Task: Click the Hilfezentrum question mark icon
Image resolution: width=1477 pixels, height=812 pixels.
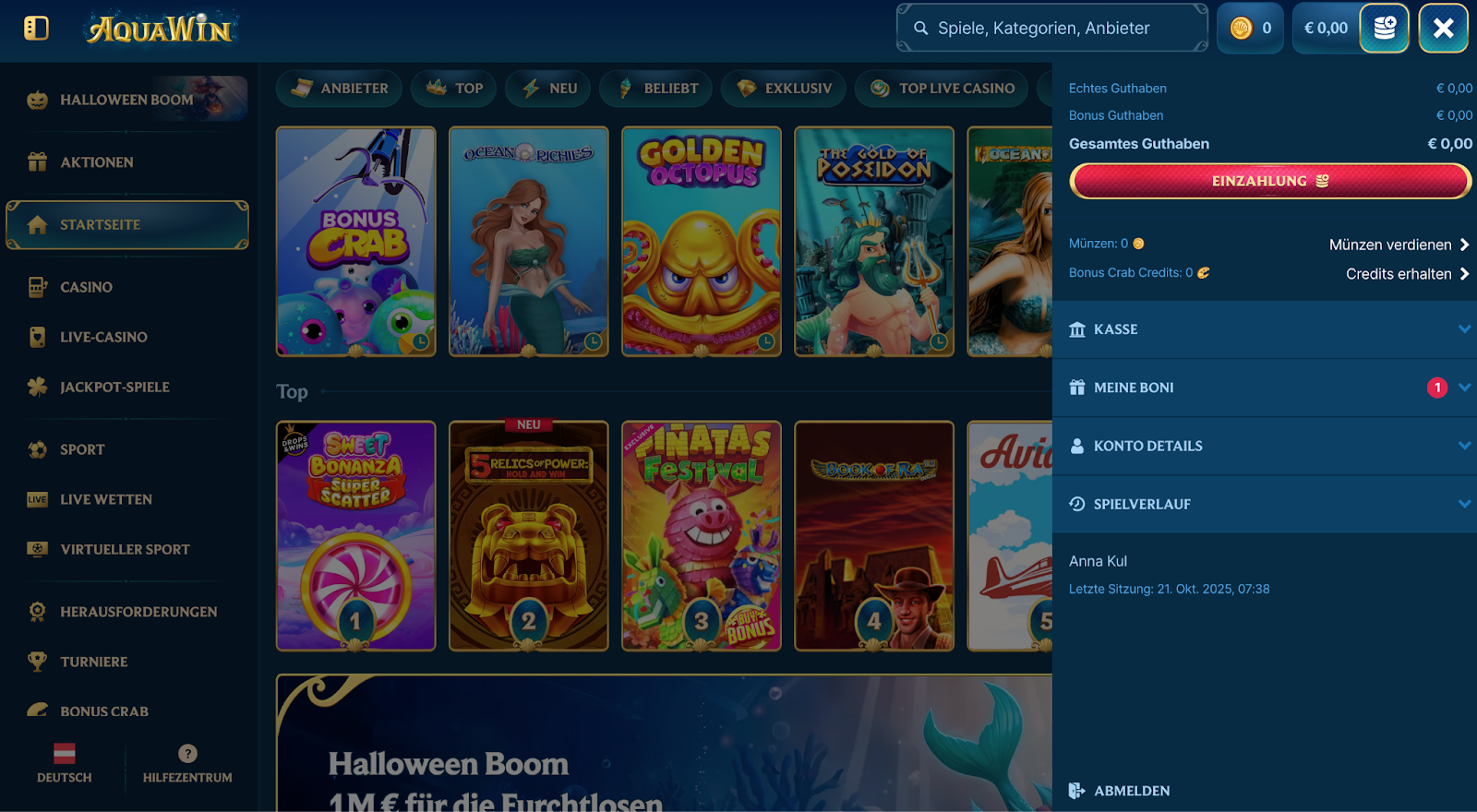Action: click(x=187, y=754)
